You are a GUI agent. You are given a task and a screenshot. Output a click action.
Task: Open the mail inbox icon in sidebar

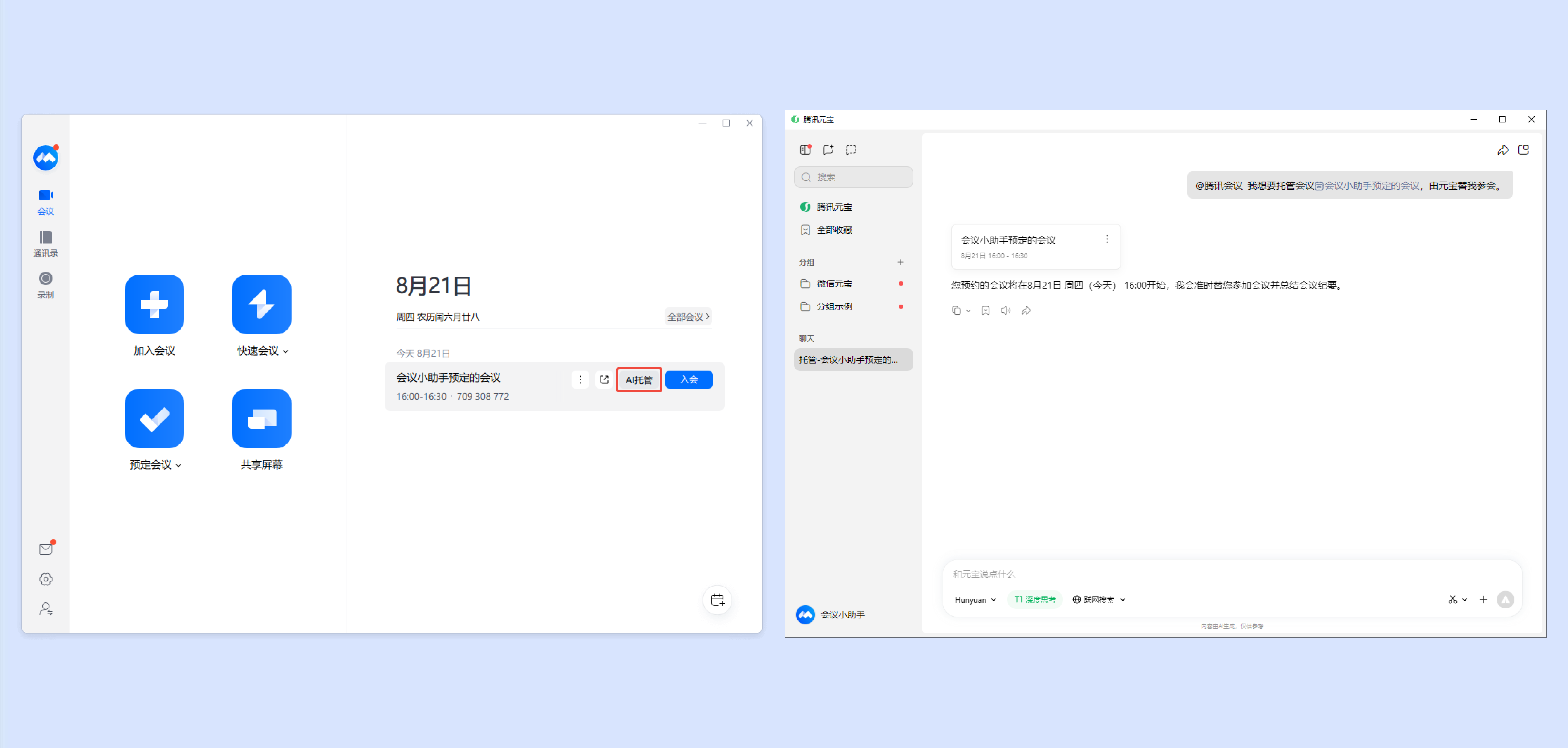46,549
